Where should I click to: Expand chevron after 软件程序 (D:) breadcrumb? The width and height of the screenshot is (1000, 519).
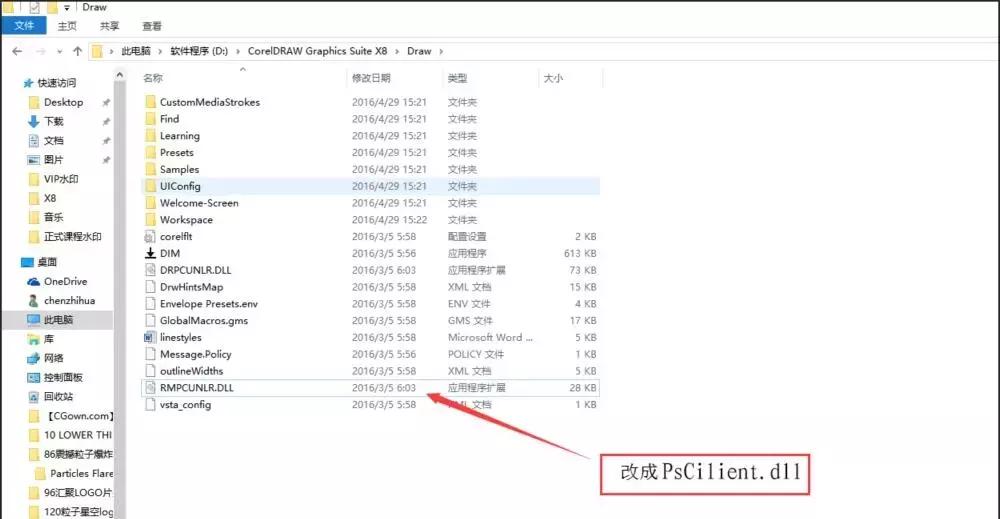pos(238,51)
